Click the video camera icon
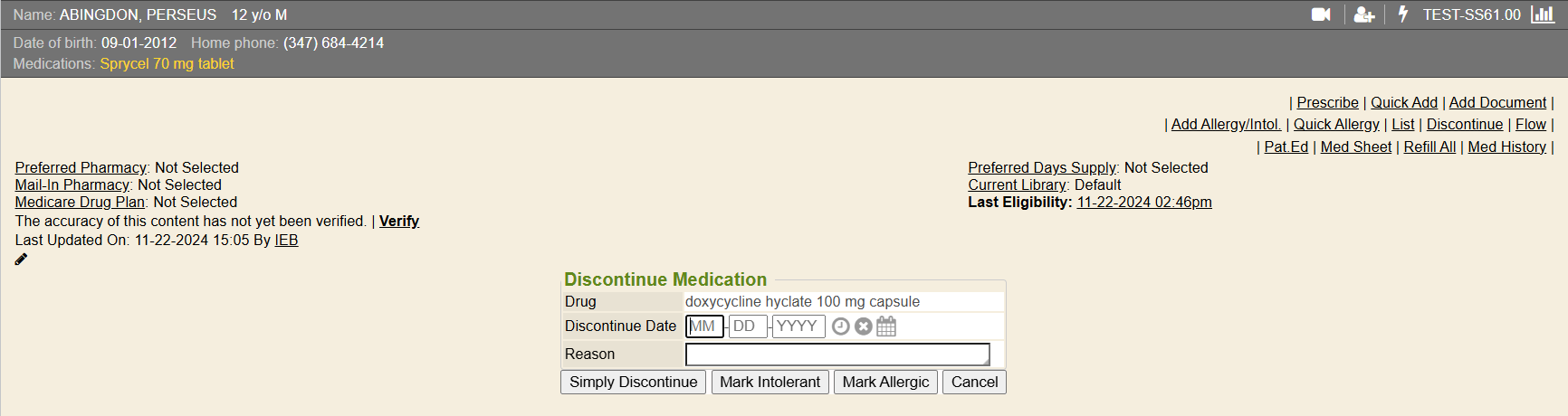 point(1321,14)
